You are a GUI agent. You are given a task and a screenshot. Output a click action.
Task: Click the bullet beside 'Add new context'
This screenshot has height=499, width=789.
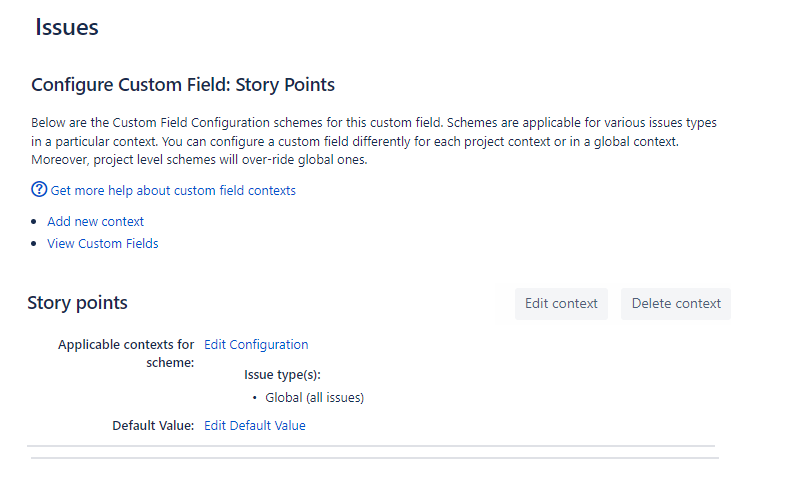[36, 222]
